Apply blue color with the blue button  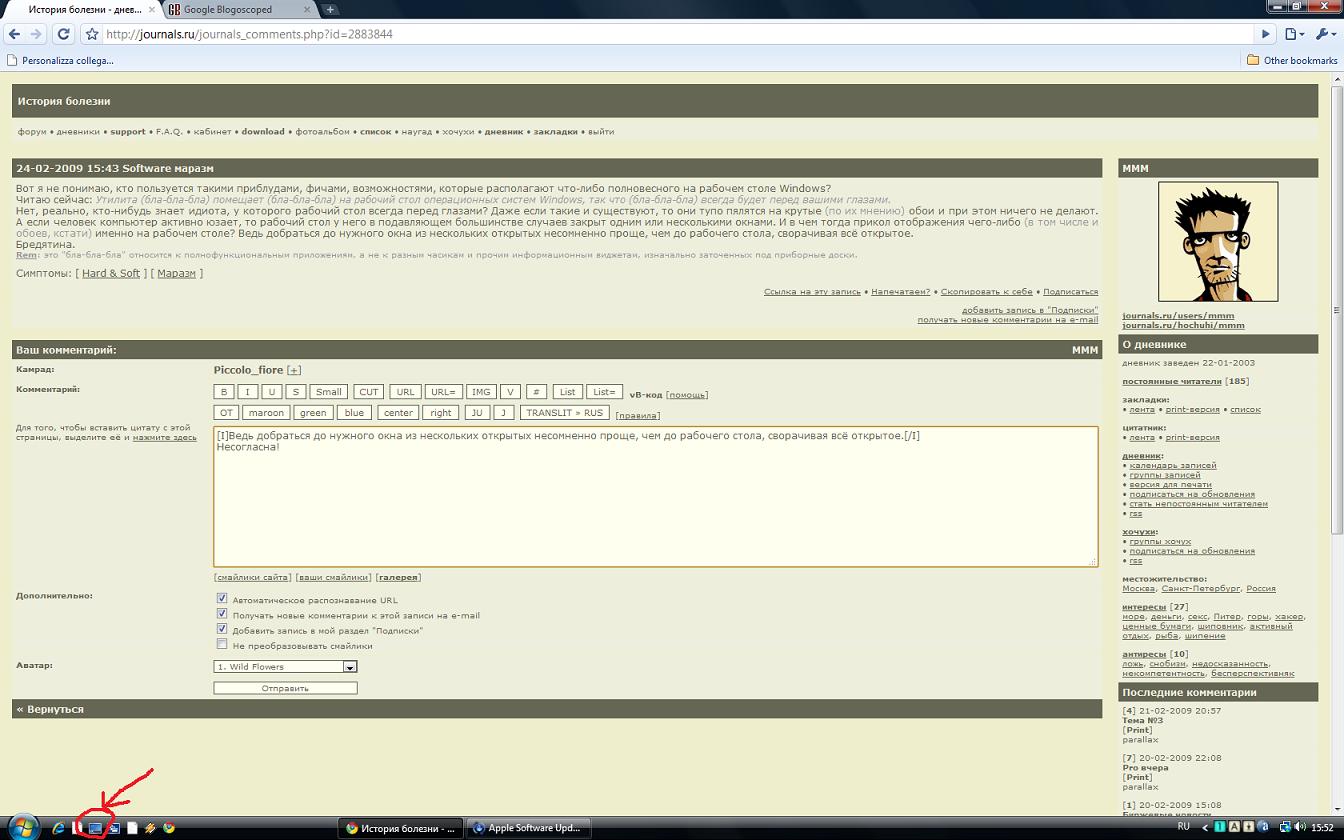point(354,413)
